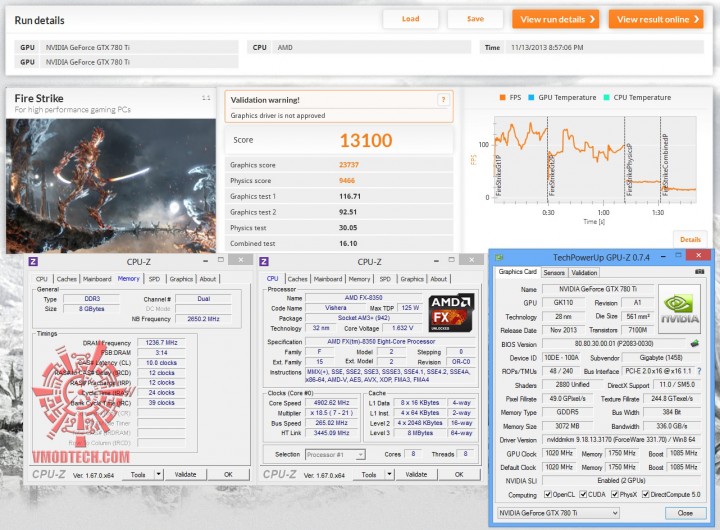
Task: Click the Fire Strike scene thumbnail
Action: click(x=111, y=186)
